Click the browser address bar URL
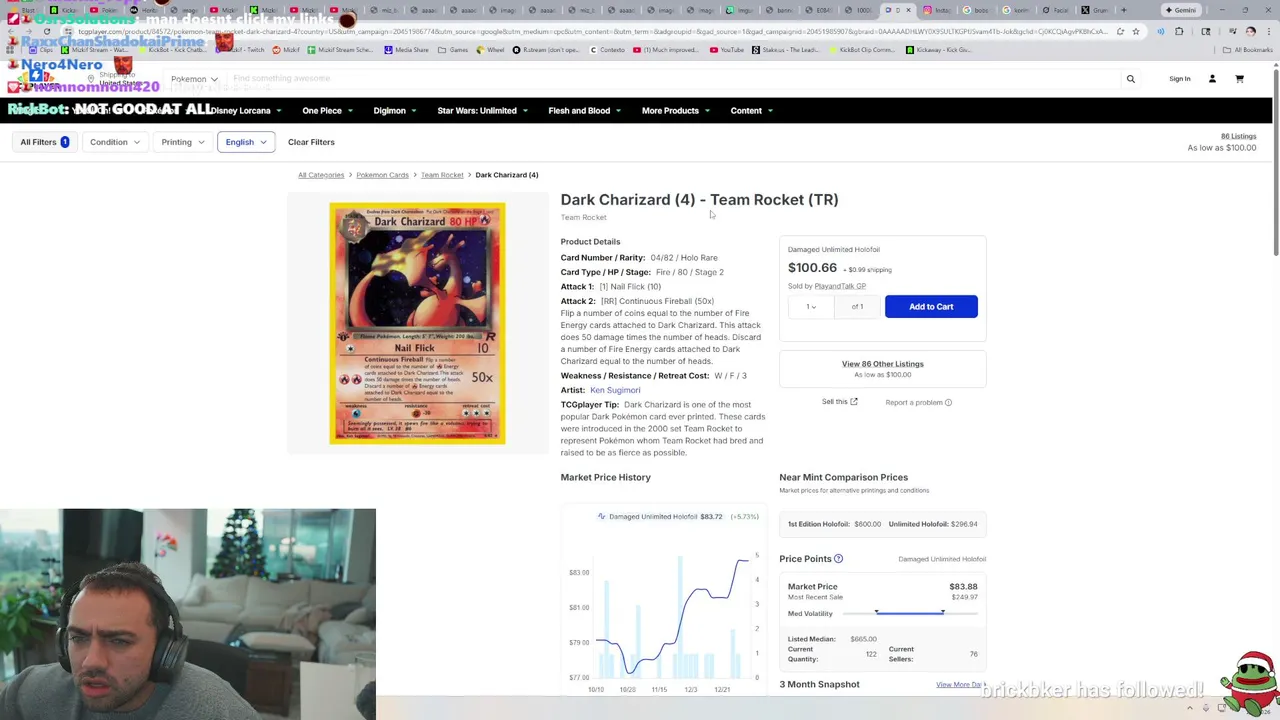1280x720 pixels. point(592,31)
